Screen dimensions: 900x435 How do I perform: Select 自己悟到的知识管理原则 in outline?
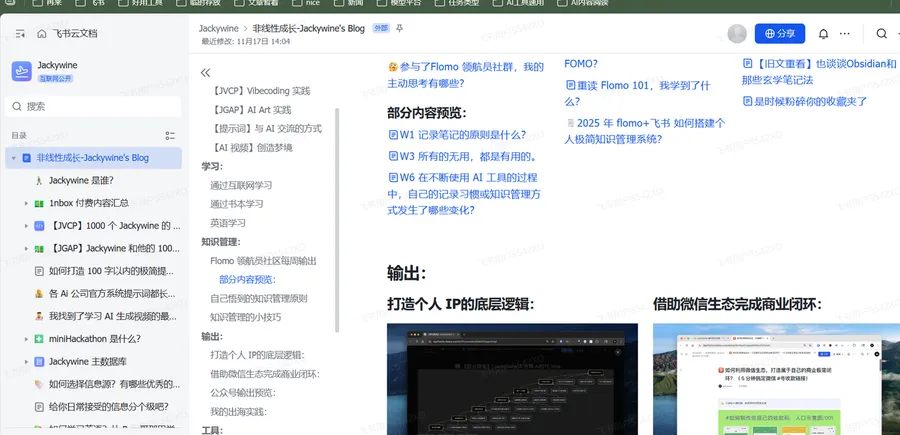pos(259,298)
